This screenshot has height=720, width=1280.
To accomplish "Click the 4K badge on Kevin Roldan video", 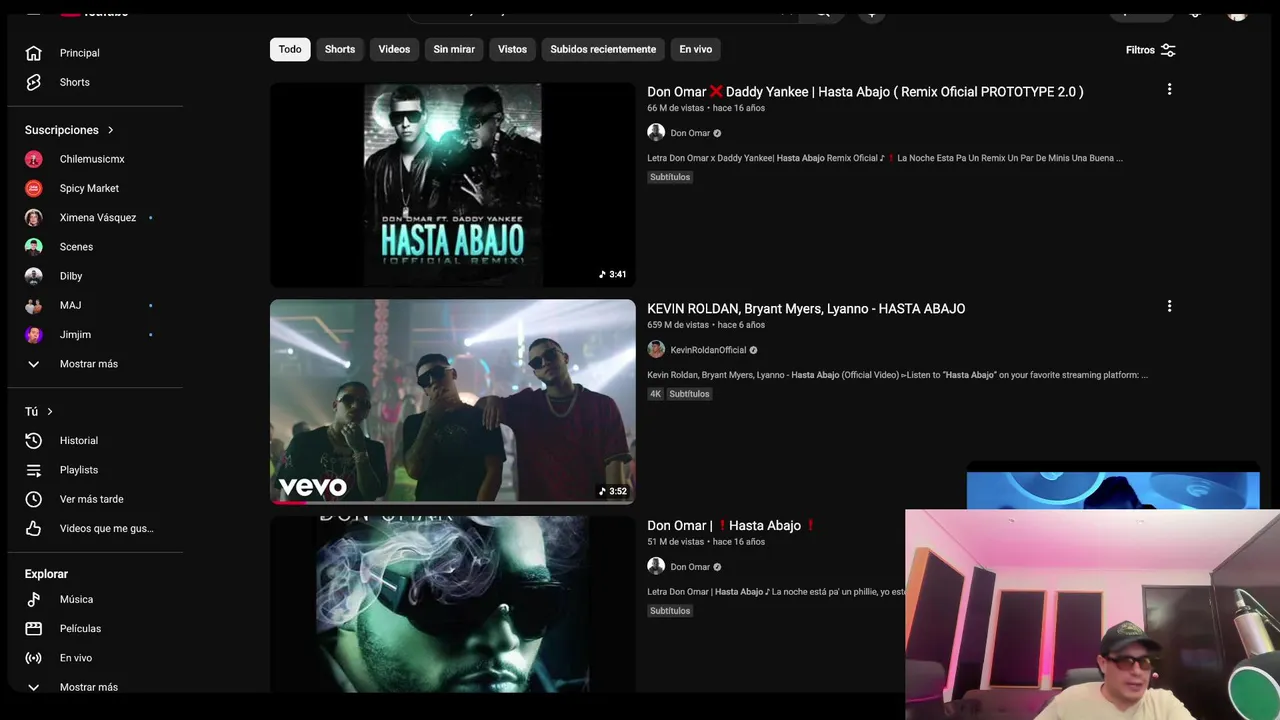I will (655, 394).
